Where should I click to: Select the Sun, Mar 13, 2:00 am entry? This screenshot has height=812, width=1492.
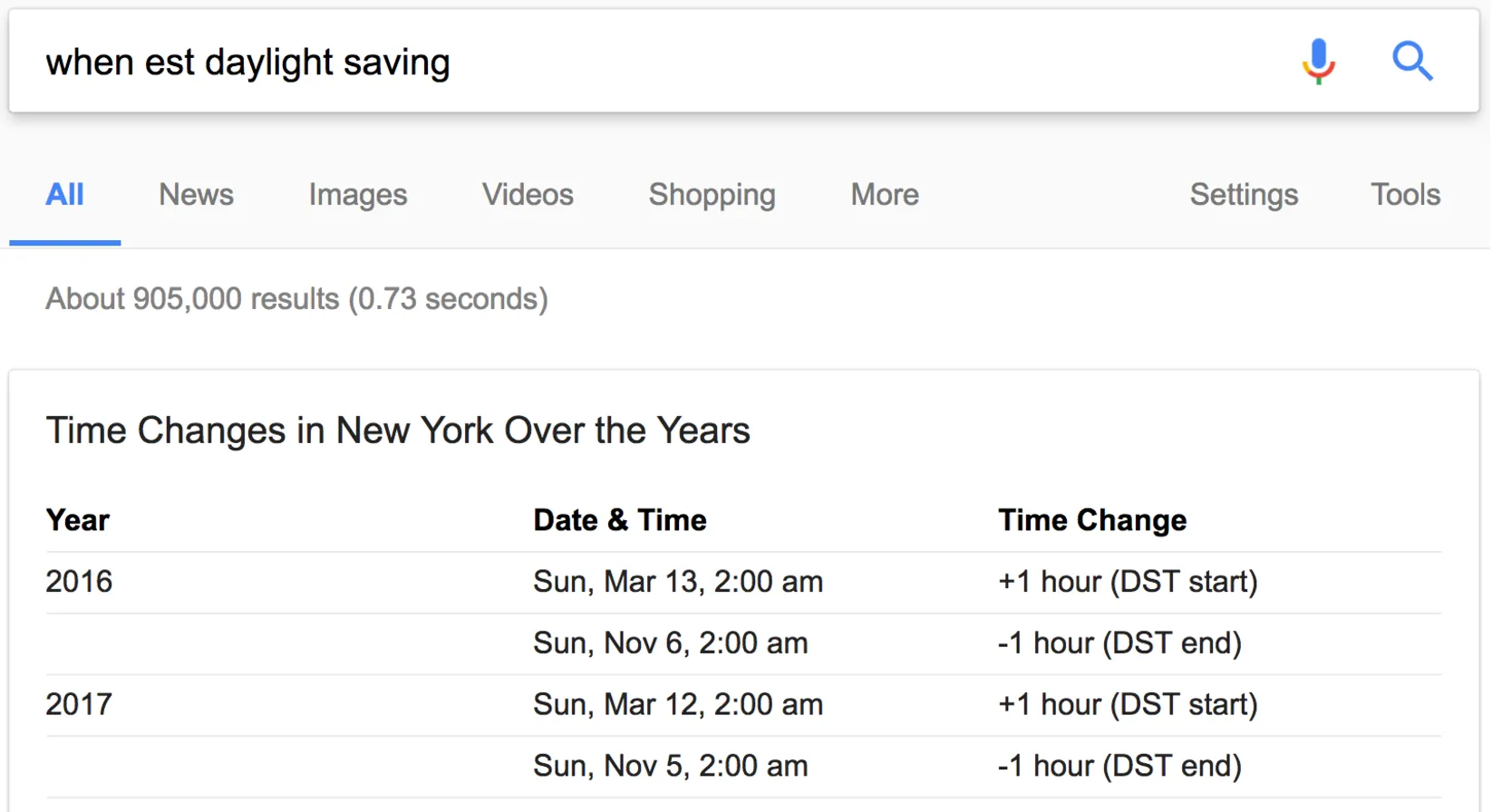[678, 582]
